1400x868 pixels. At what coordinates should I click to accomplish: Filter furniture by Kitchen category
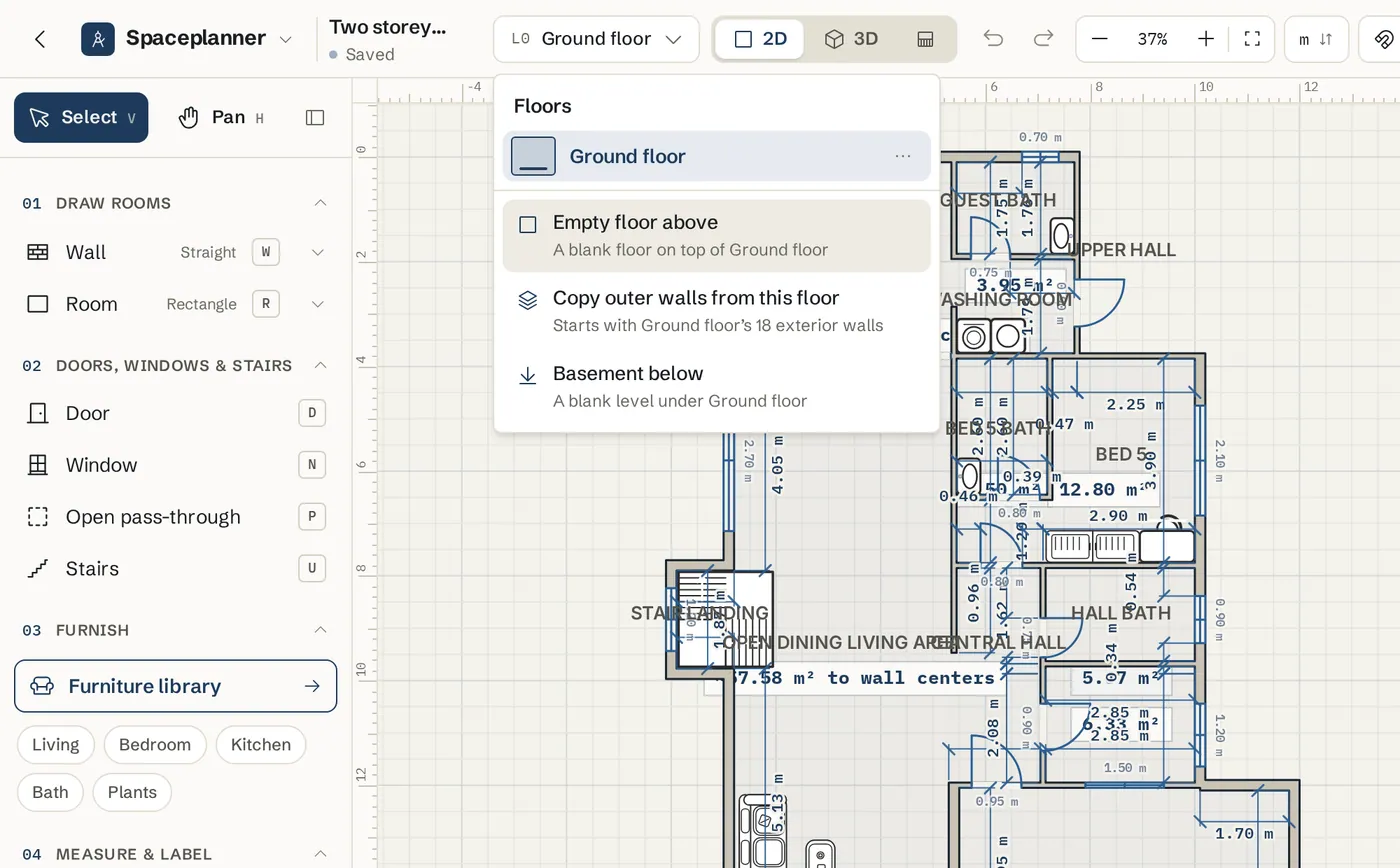click(261, 745)
